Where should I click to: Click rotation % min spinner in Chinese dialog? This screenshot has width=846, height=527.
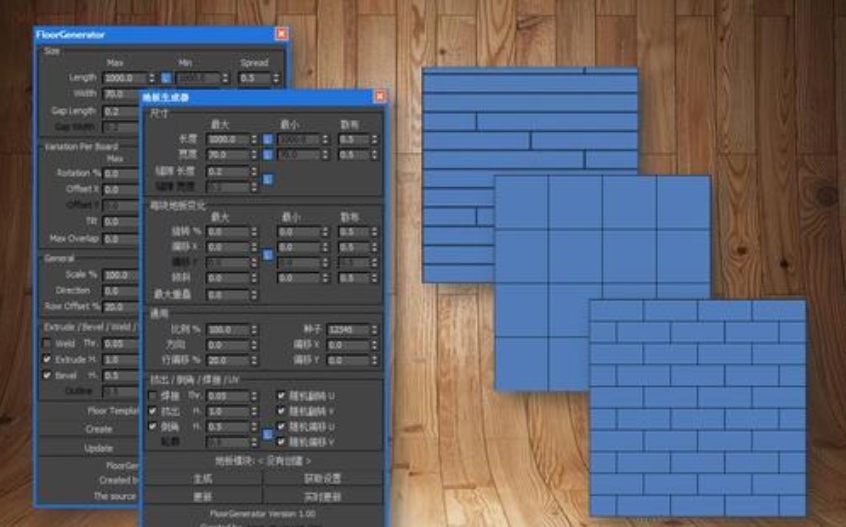point(325,232)
